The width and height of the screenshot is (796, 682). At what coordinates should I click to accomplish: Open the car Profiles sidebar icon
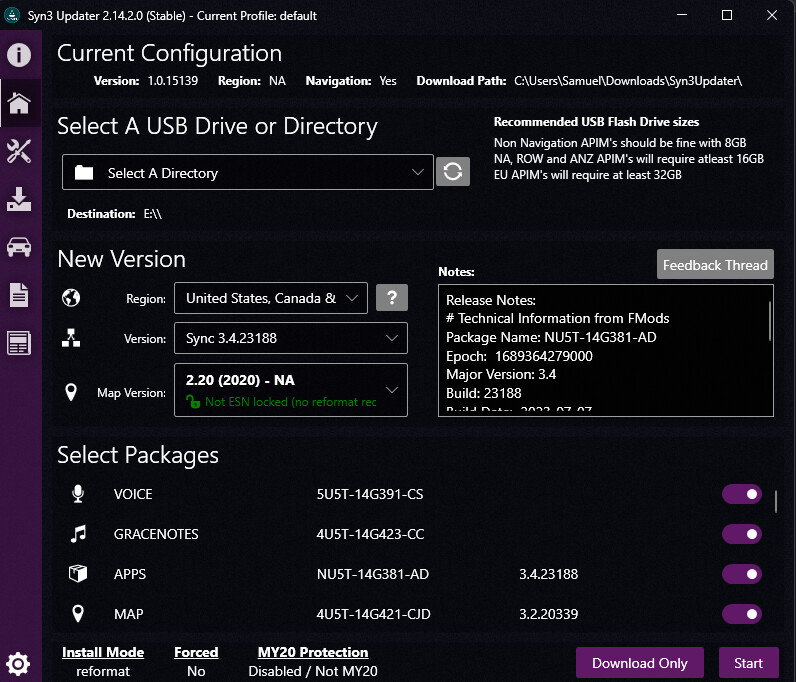click(x=19, y=247)
